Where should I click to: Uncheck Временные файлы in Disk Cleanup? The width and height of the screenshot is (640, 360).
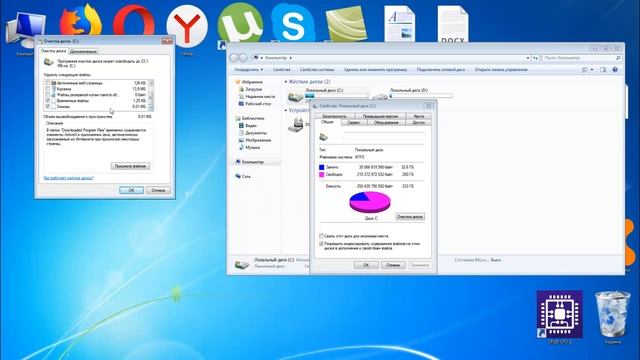click(x=48, y=100)
